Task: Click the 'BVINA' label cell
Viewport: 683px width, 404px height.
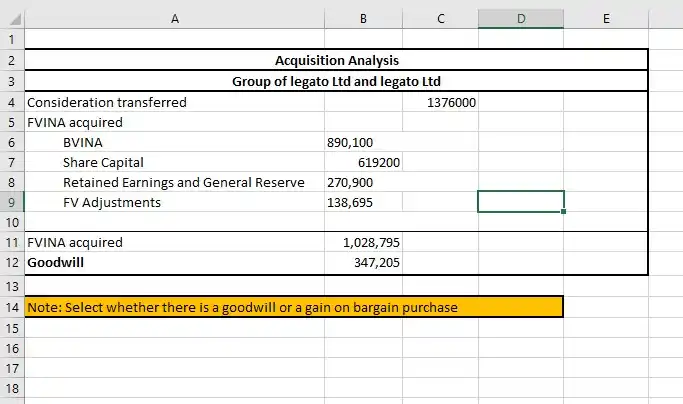Action: 175,143
